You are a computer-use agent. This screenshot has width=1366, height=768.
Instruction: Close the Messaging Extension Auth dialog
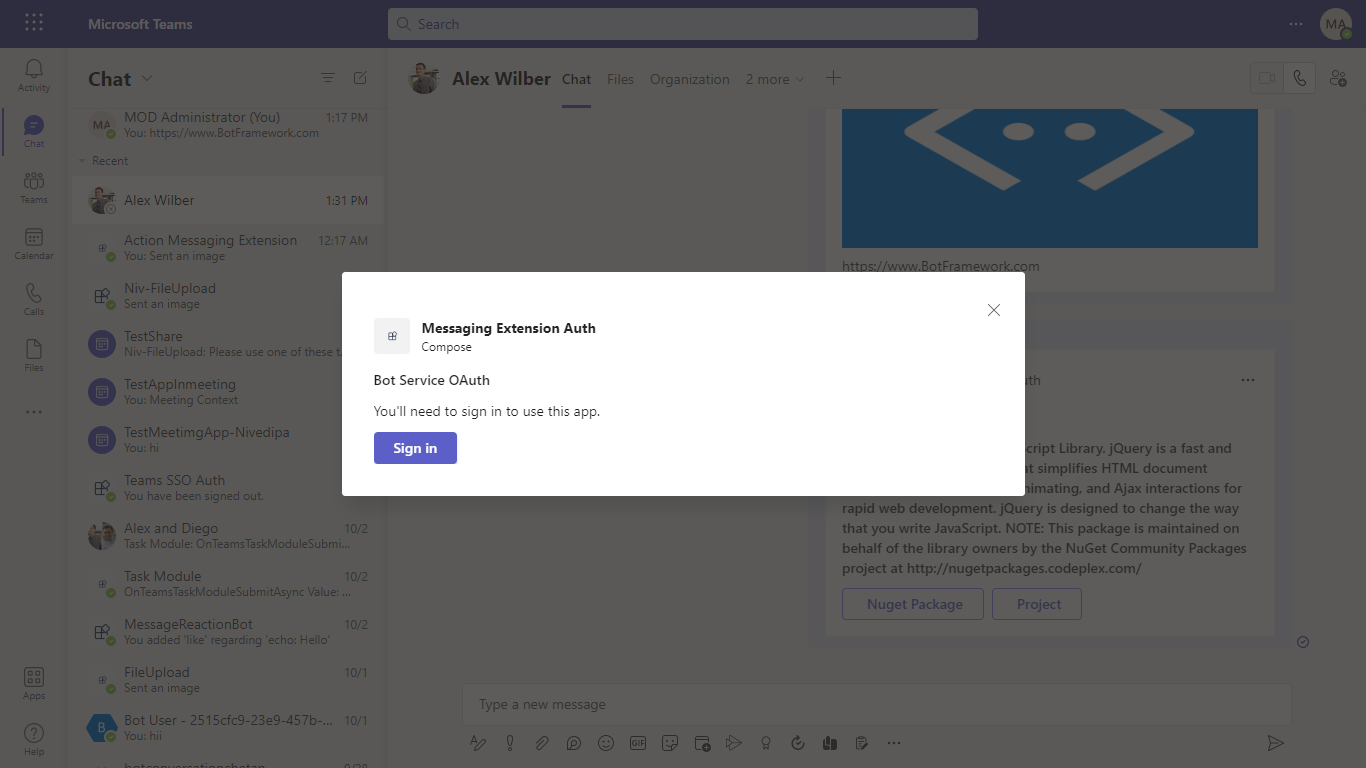993,310
